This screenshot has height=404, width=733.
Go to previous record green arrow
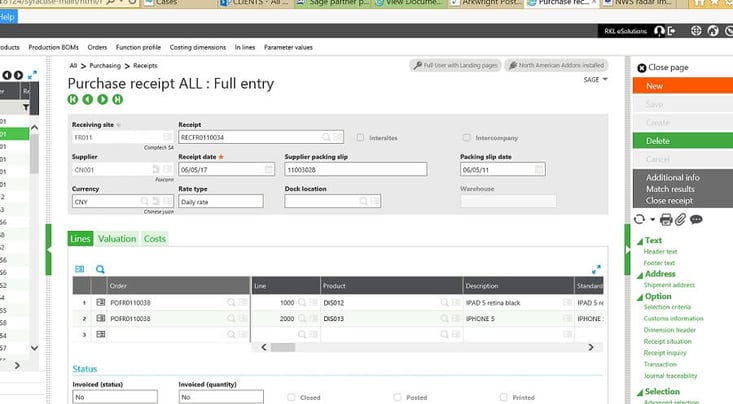point(87,99)
